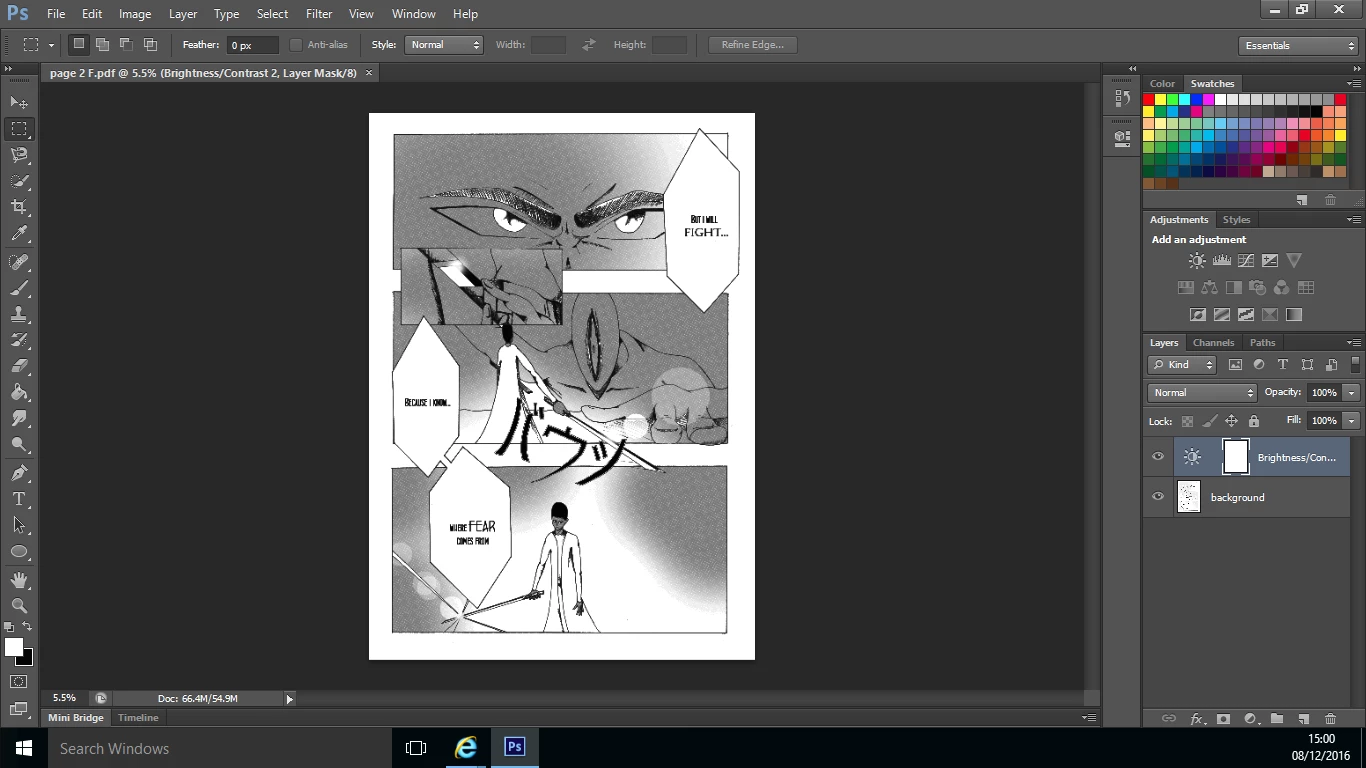Open the Image menu

(x=135, y=14)
